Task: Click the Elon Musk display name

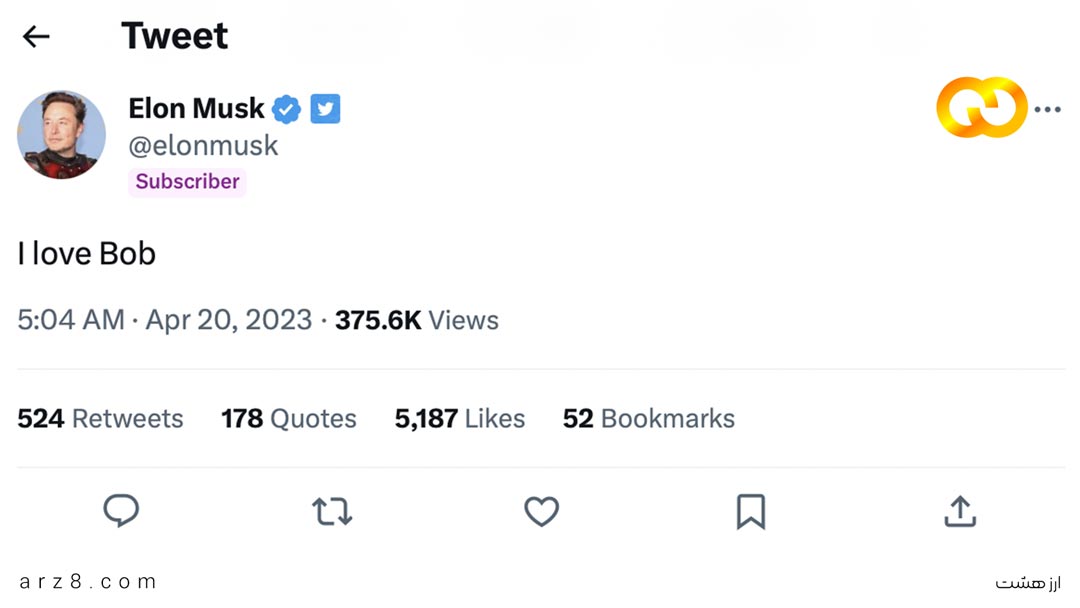Action: (196, 108)
